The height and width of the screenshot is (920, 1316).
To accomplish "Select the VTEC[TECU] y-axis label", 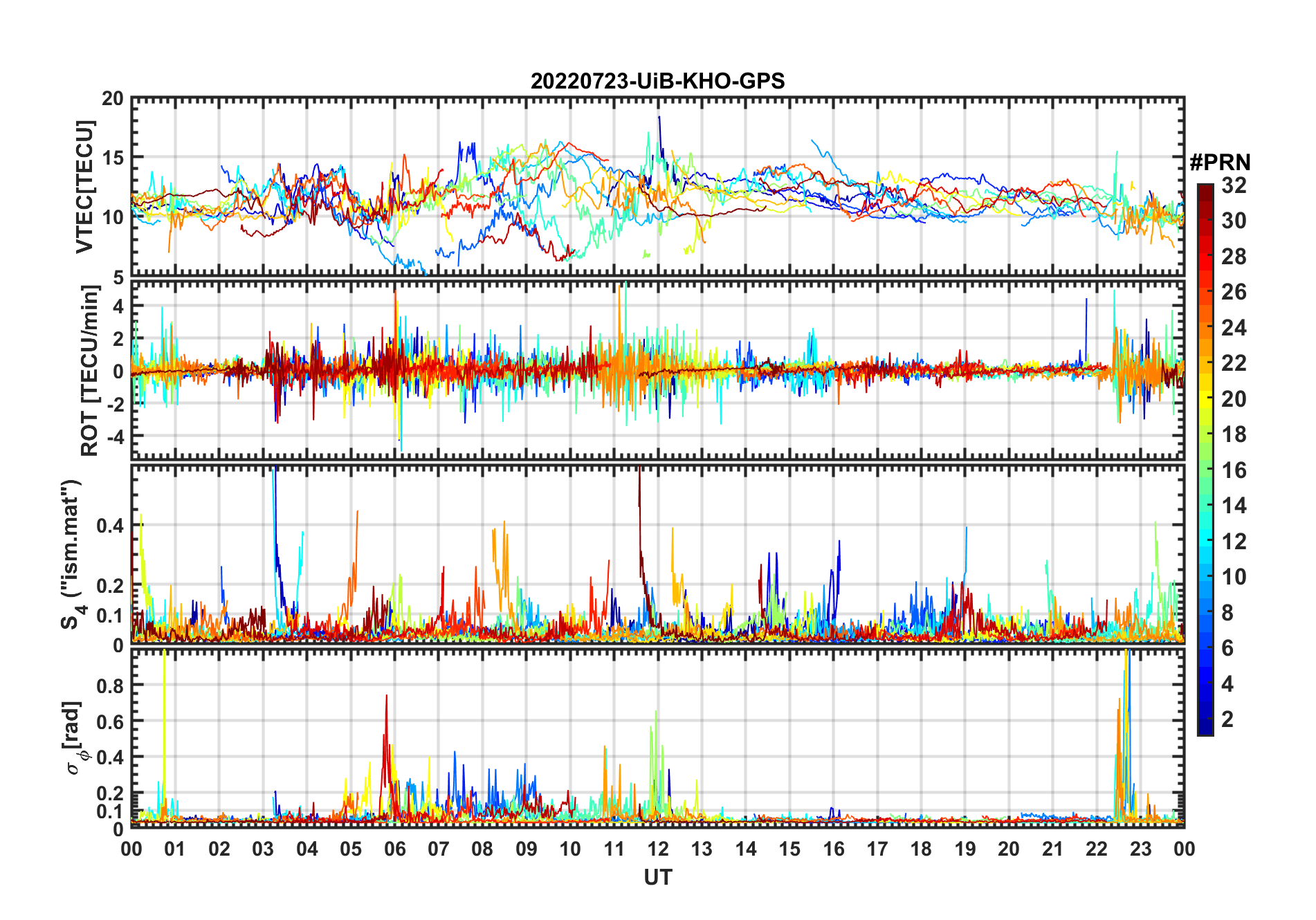I will (x=84, y=187).
